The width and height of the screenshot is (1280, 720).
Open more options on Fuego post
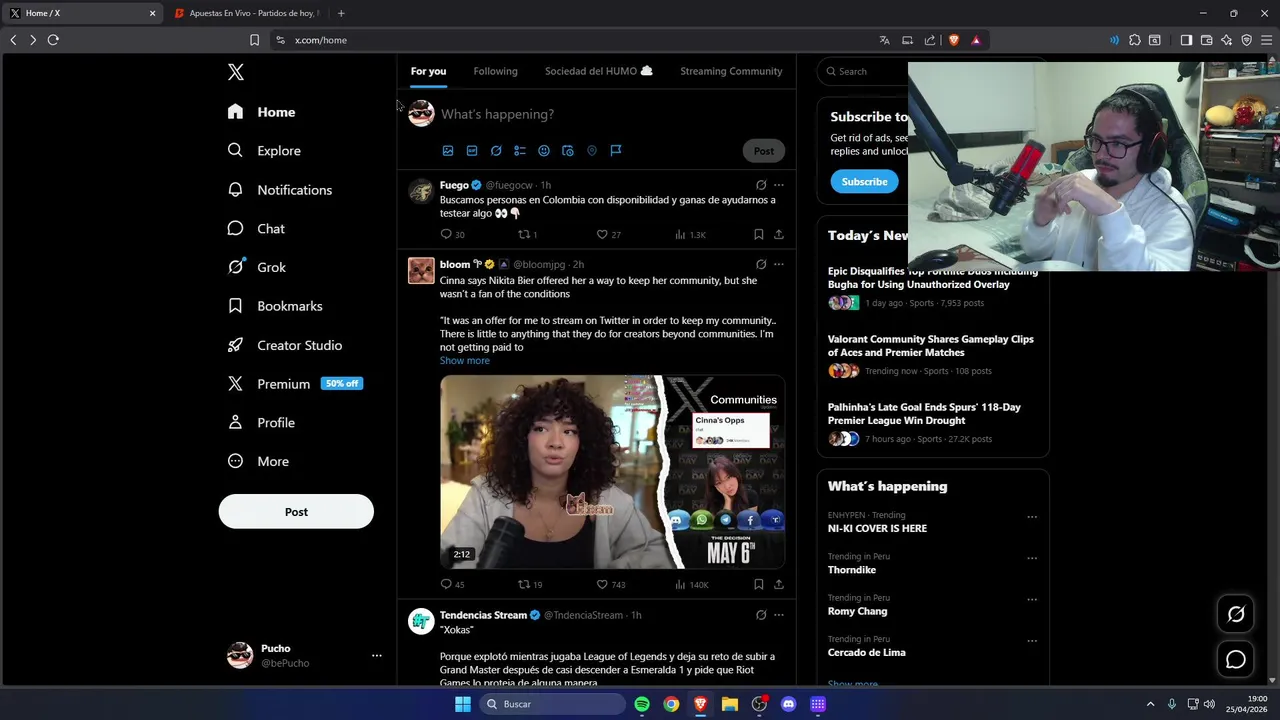tap(779, 185)
